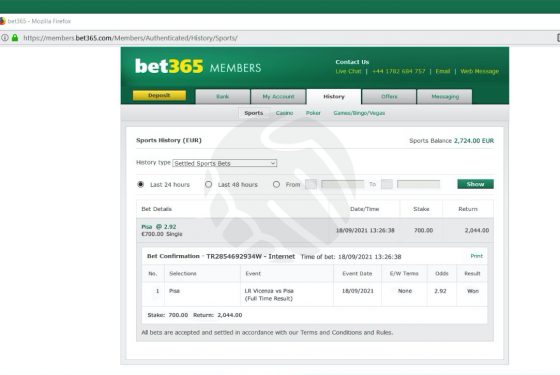Select the Sports sub-tab
The image size is (560, 375).
click(254, 113)
